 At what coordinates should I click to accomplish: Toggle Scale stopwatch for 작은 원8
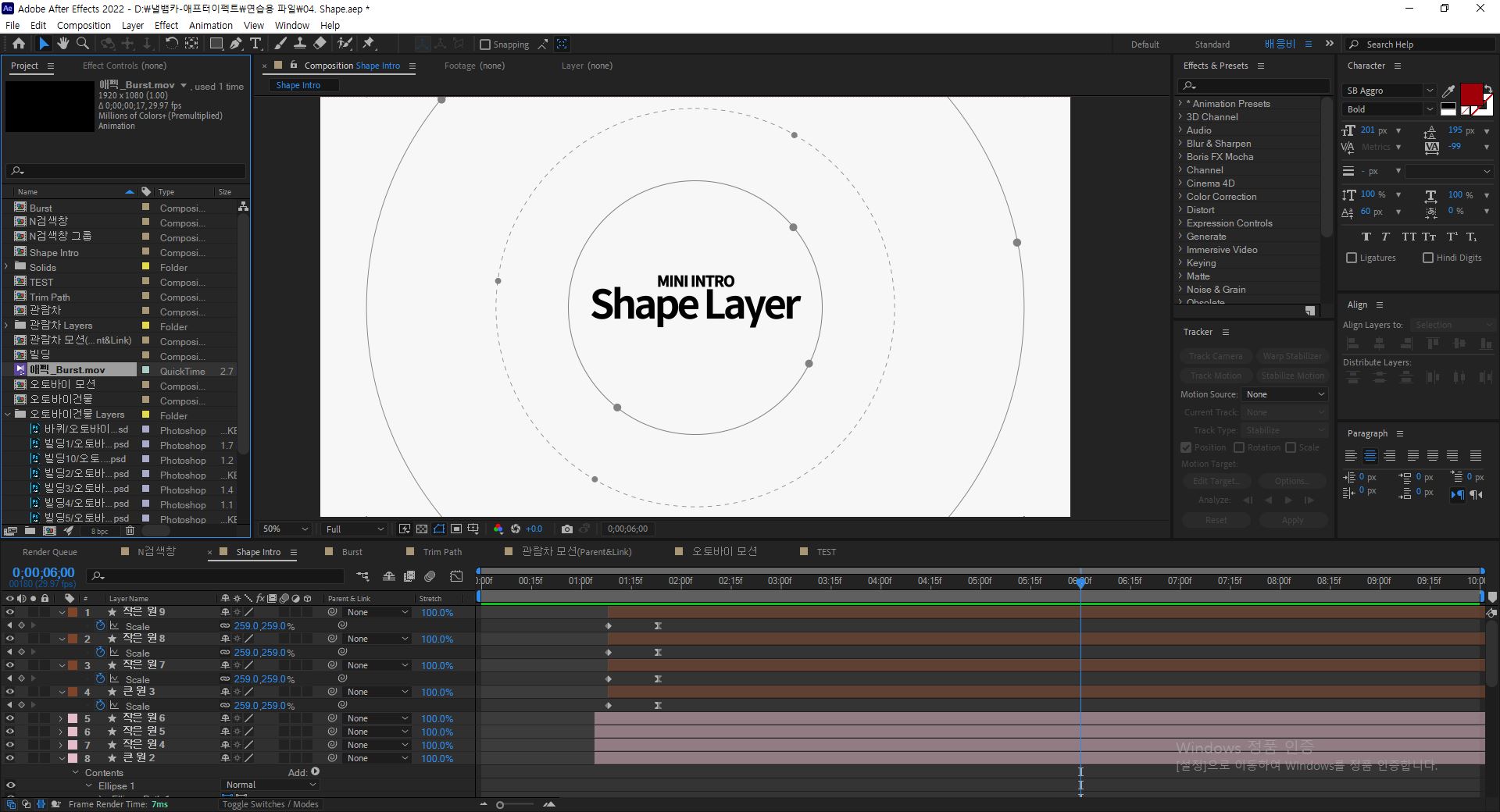(100, 652)
